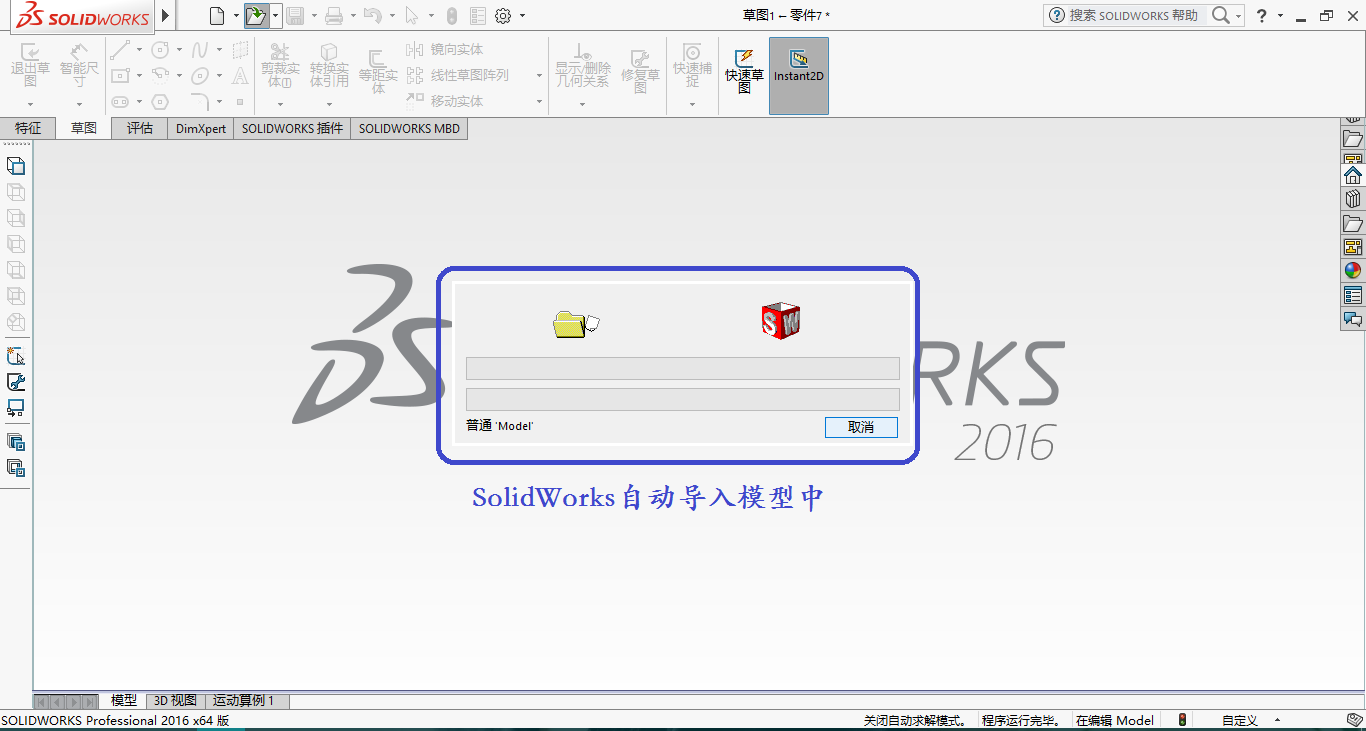Expand the search magnifier dropdown arrow
The height and width of the screenshot is (731, 1366).
point(1238,16)
